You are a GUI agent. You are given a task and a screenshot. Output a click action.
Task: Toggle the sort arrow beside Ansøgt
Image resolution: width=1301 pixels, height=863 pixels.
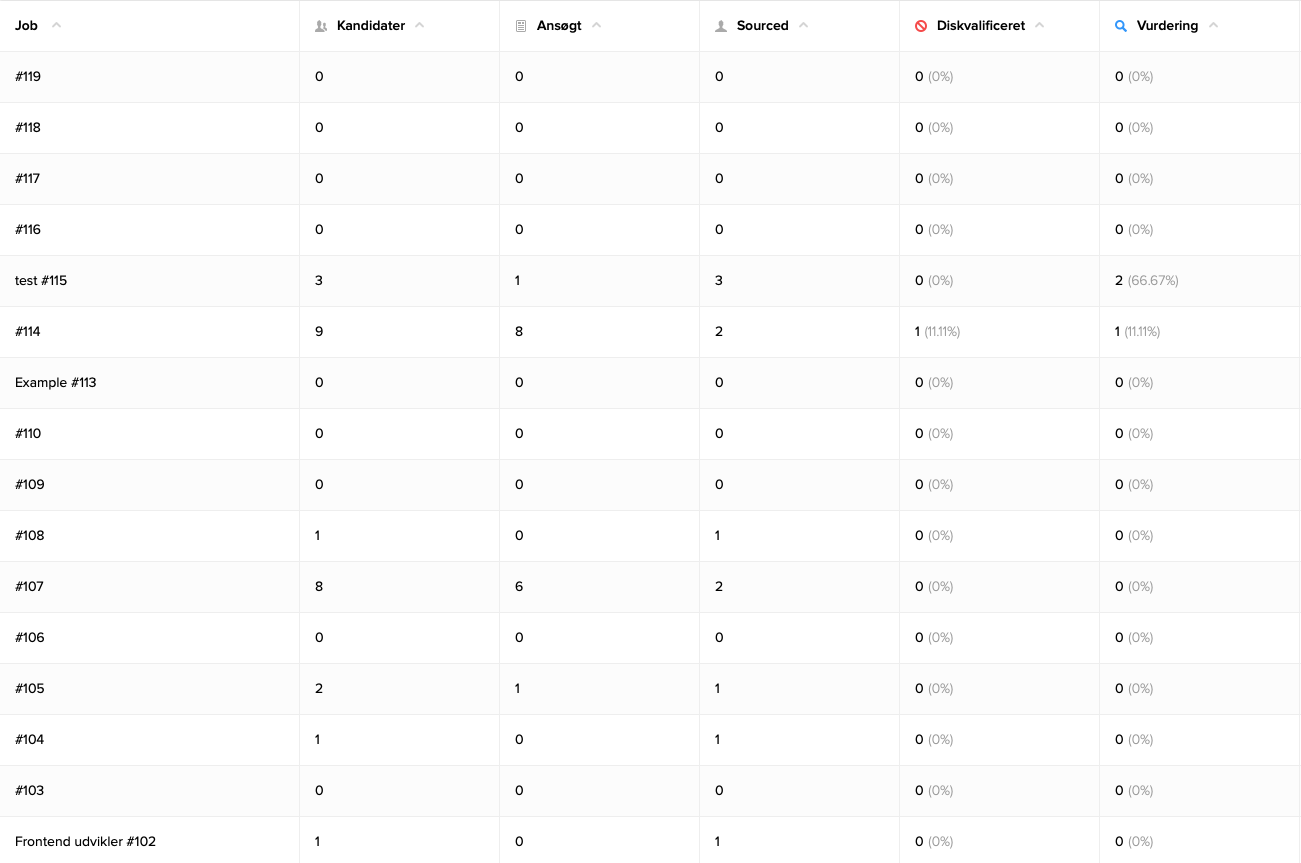[596, 26]
